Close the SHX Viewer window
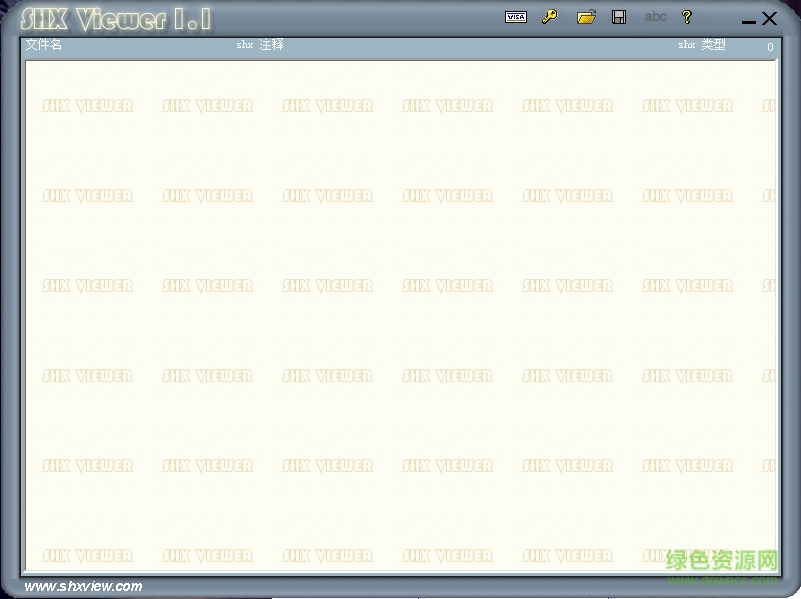The height and width of the screenshot is (599, 801). click(x=770, y=18)
